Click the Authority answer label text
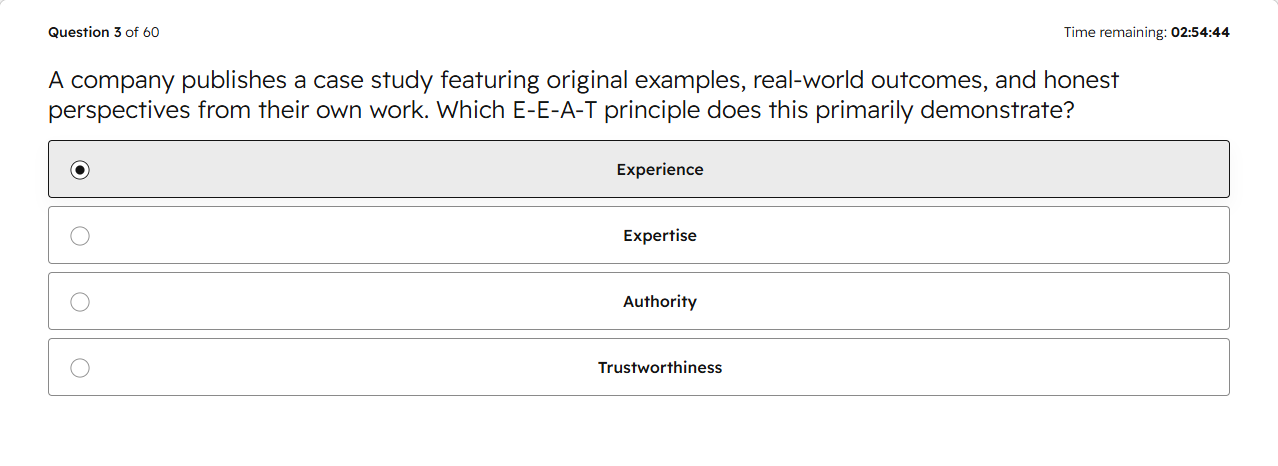This screenshot has height=466, width=1278. tap(660, 302)
